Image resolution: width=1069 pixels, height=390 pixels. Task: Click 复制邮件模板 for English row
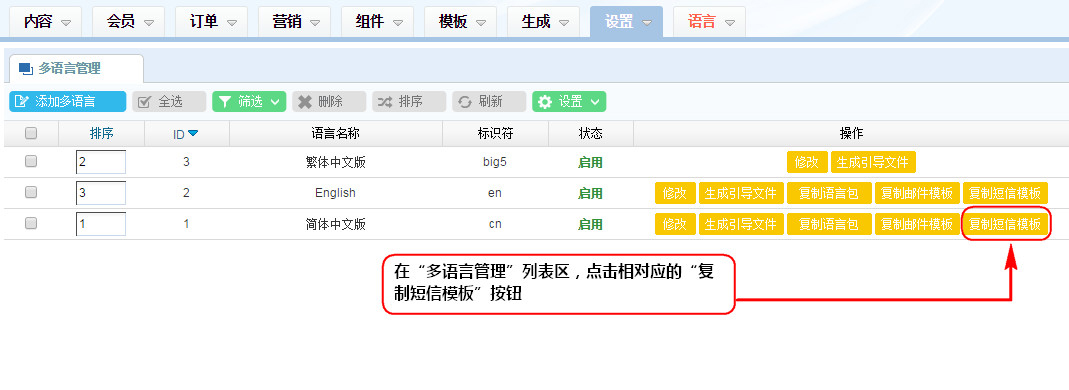tap(917, 193)
